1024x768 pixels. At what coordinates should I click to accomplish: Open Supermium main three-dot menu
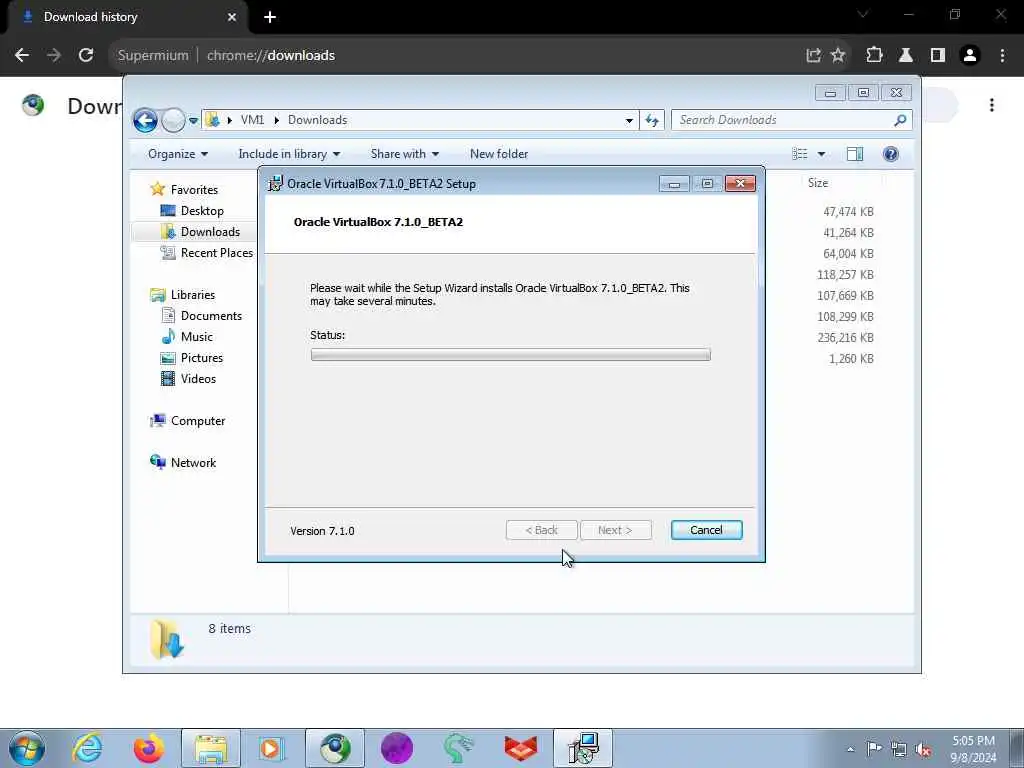tap(1002, 56)
